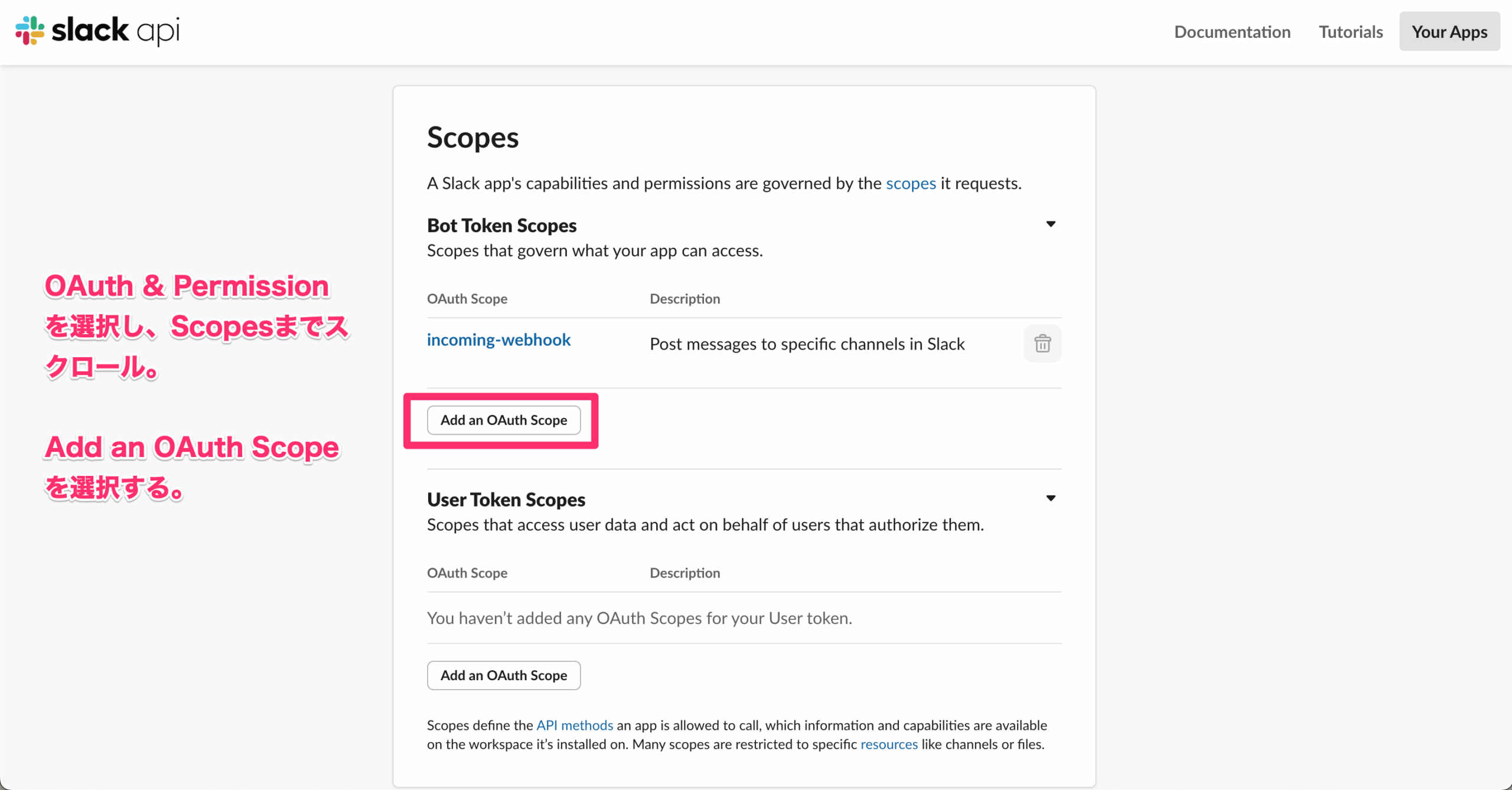Open the Documentation menu item
The height and width of the screenshot is (790, 1512).
tap(1232, 31)
